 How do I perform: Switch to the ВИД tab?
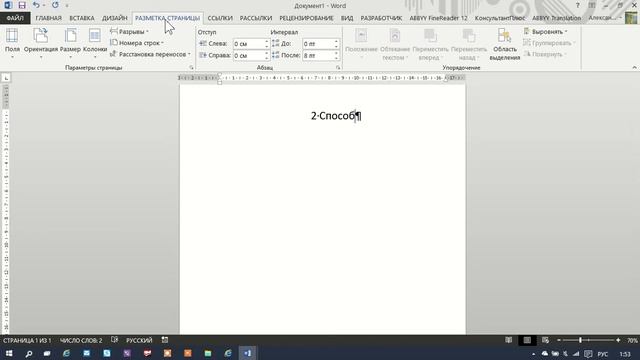tap(347, 18)
